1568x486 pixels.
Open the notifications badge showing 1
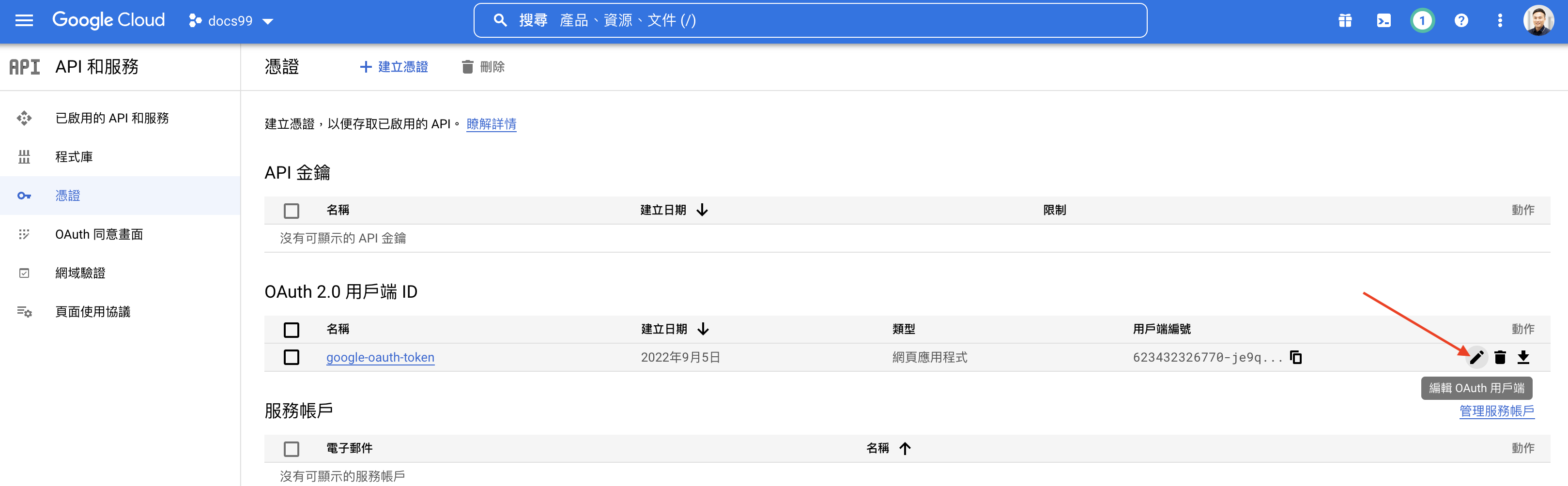[x=1422, y=21]
